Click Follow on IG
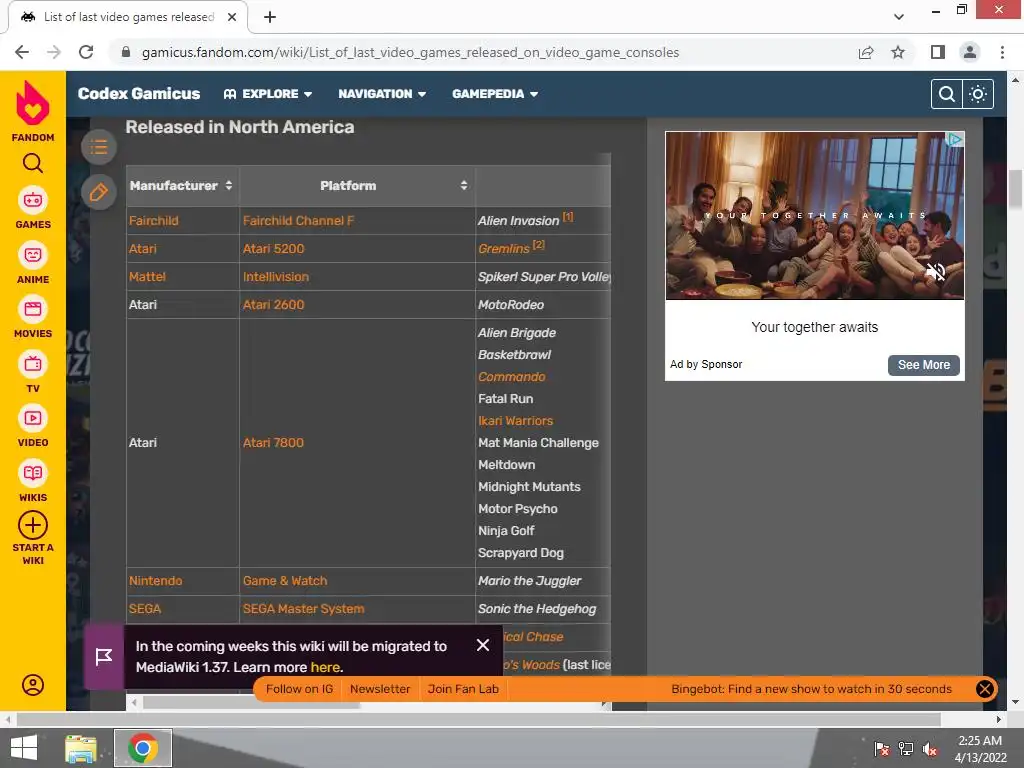 tap(299, 689)
